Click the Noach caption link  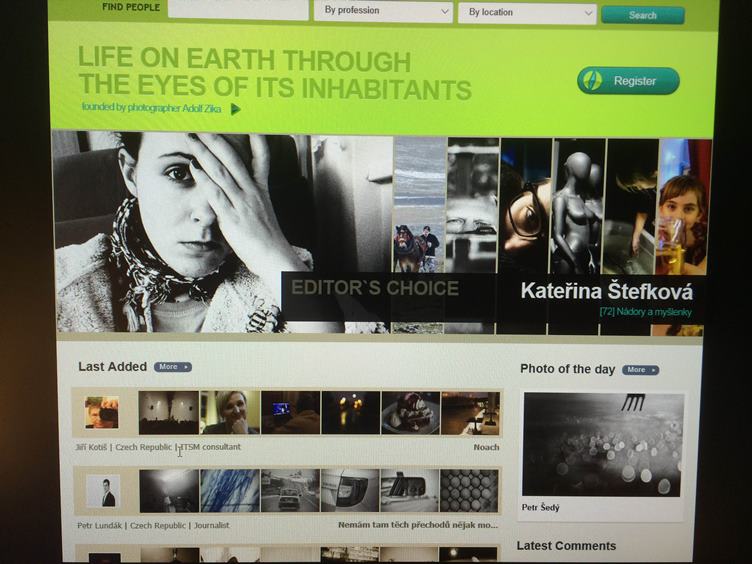click(486, 447)
